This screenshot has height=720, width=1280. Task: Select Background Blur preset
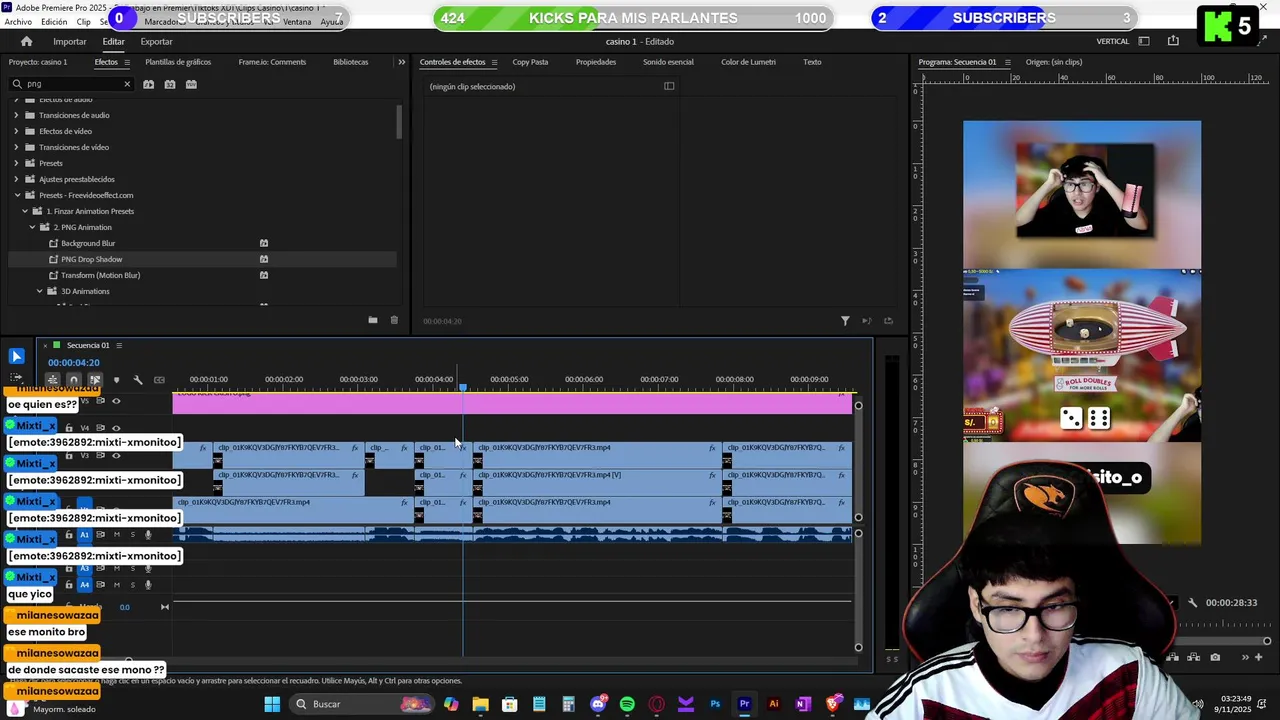[x=88, y=243]
